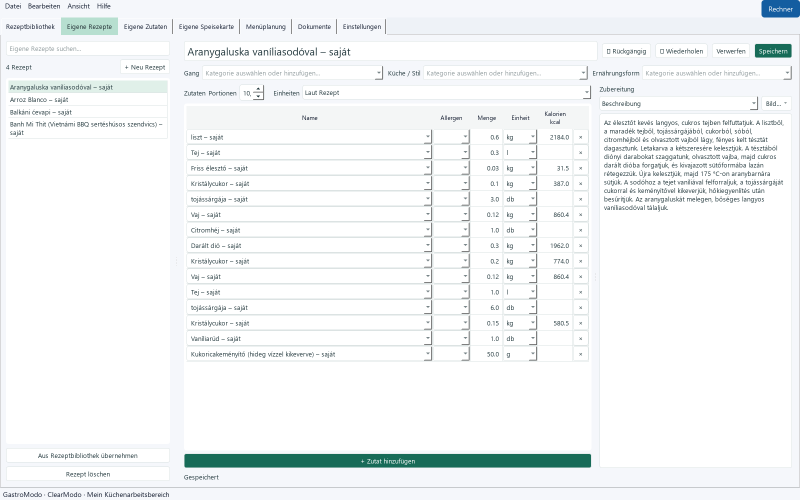
Task: Click the Gespeichert status text
Action: 201,478
